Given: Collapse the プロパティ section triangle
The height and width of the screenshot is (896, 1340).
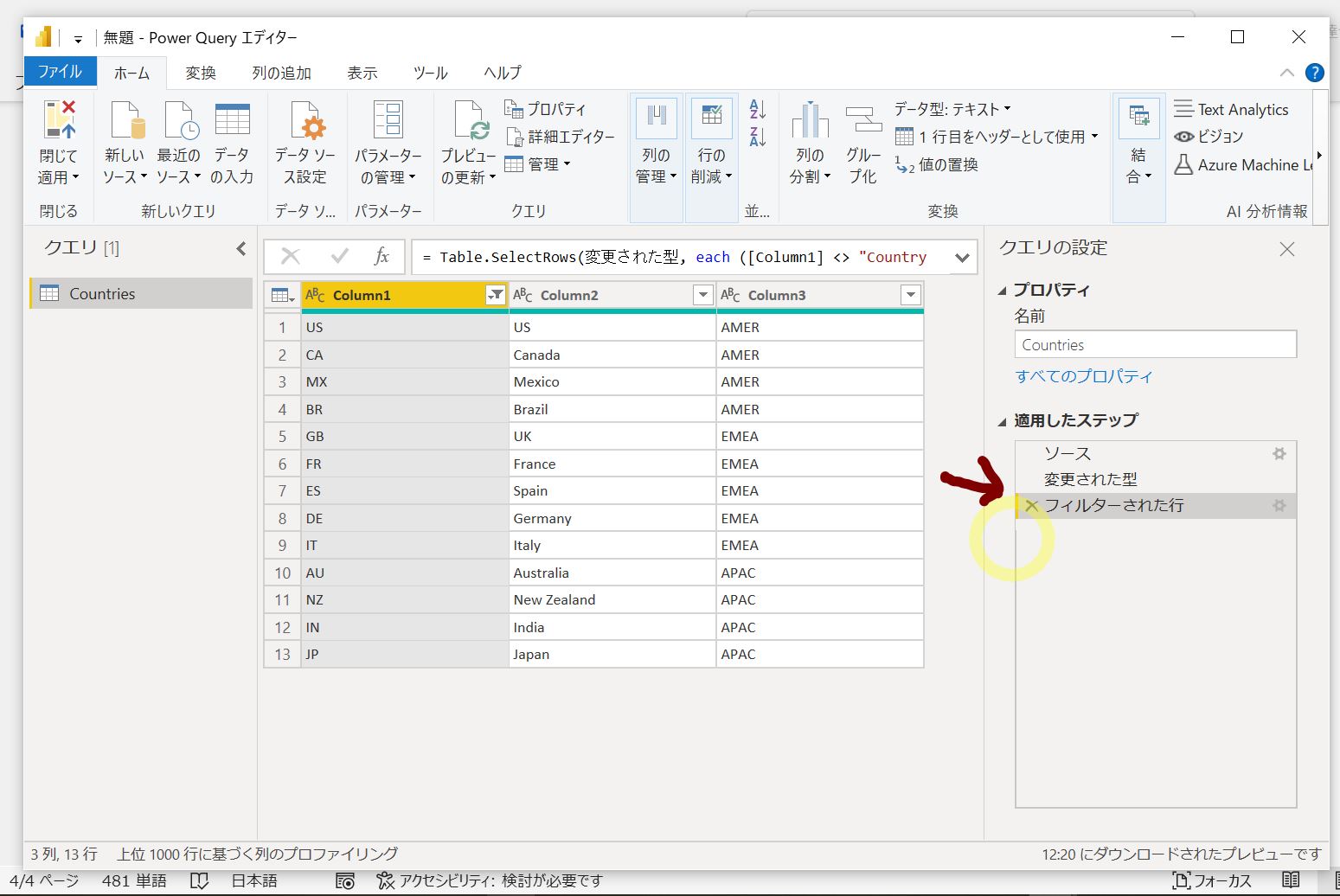Looking at the screenshot, I should [1003, 291].
